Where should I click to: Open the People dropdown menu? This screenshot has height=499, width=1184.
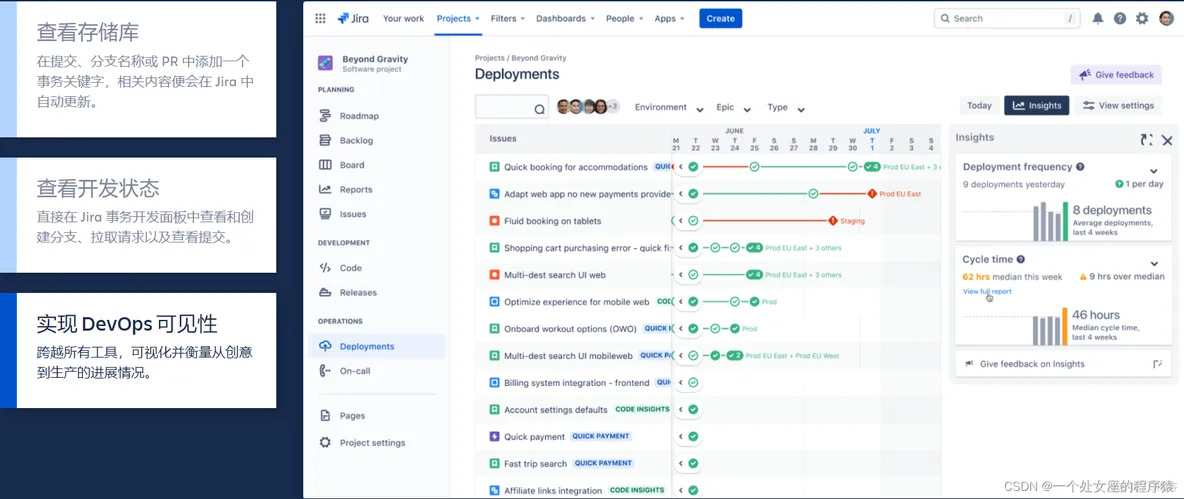[x=624, y=19]
